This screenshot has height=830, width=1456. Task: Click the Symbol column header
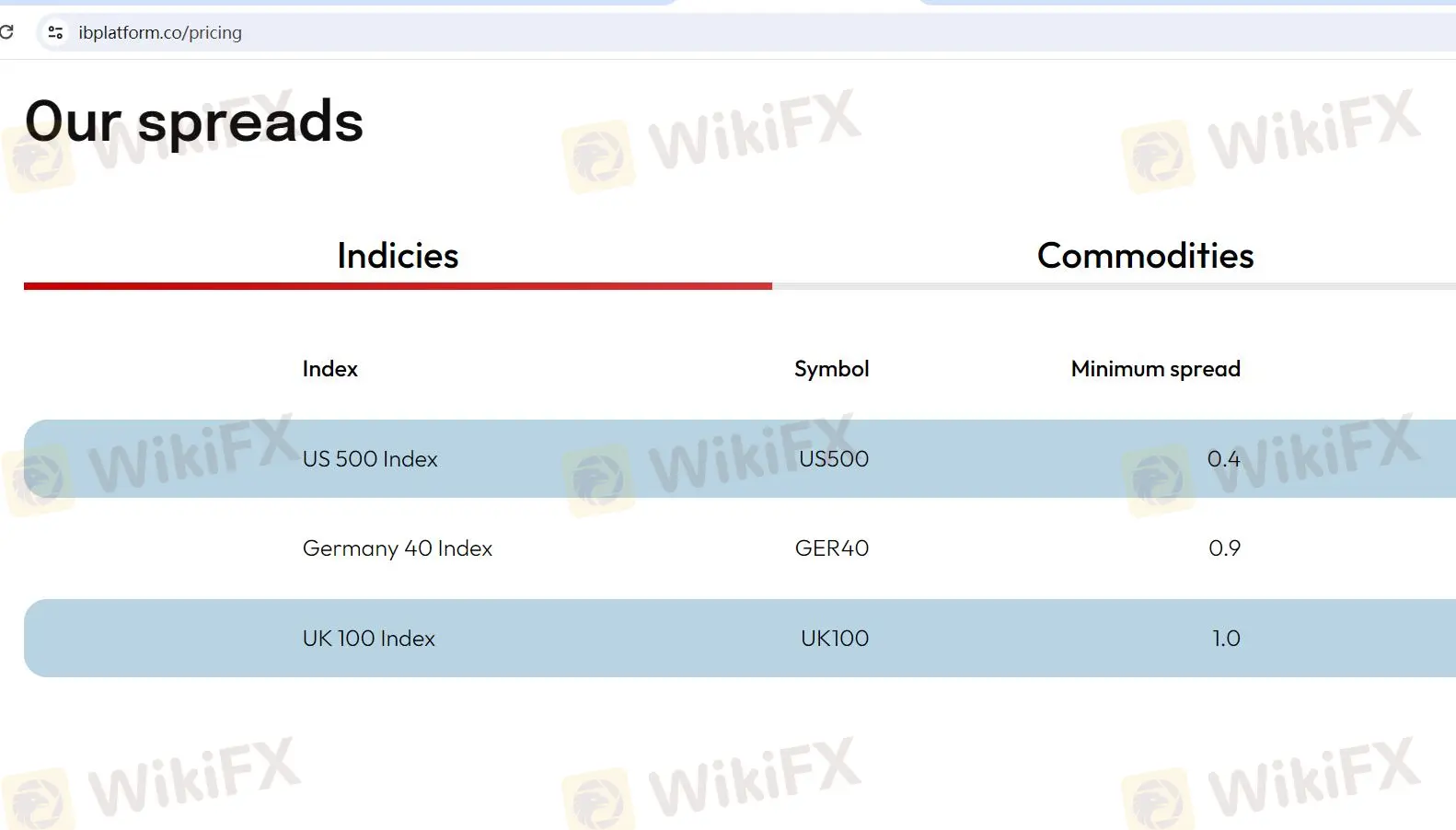click(x=831, y=369)
